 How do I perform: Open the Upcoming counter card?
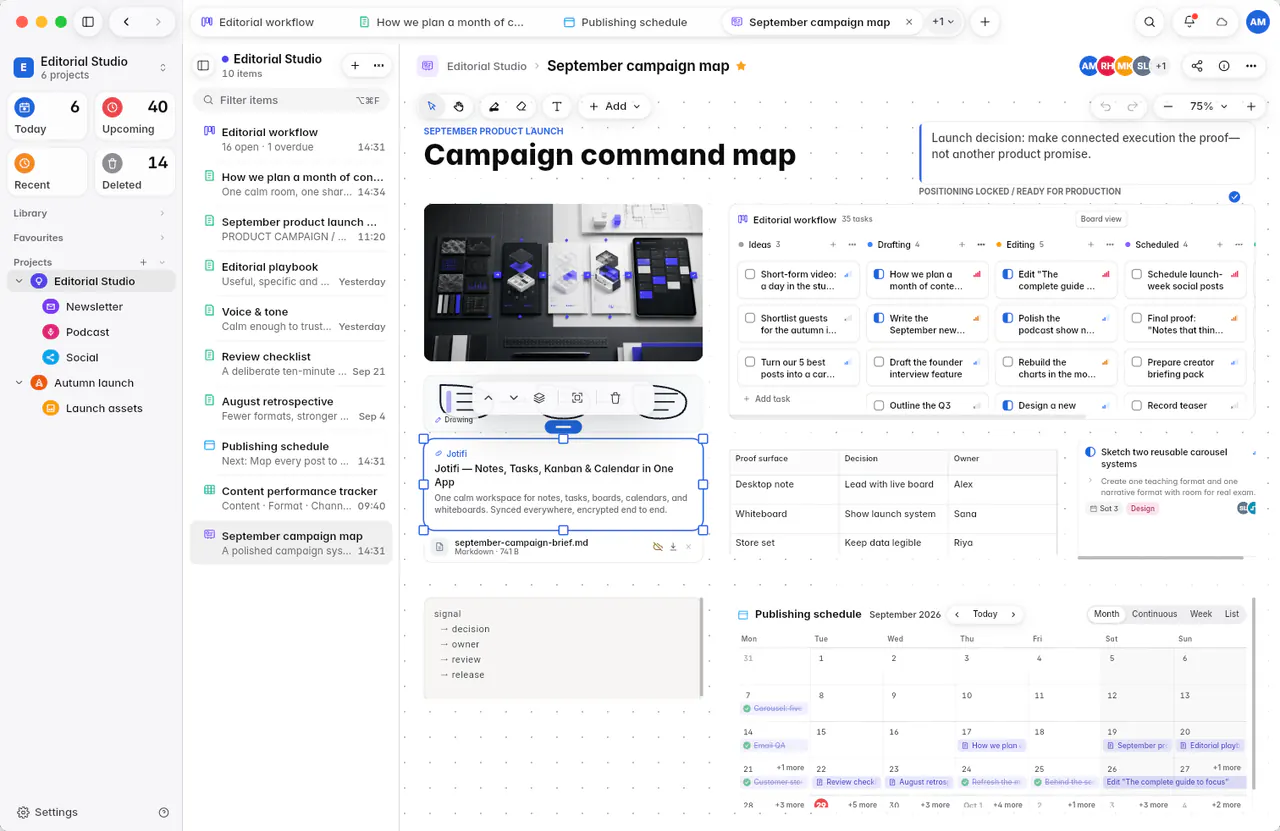tap(136, 116)
